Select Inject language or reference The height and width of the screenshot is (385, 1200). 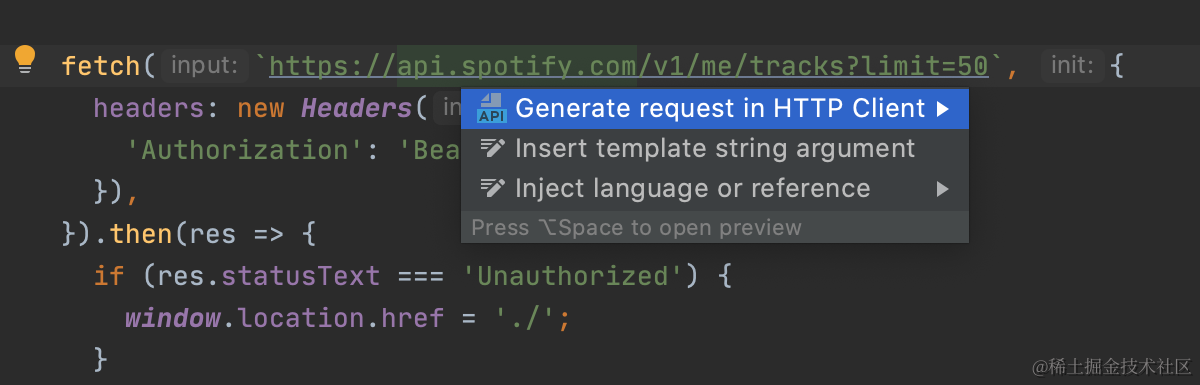[714, 189]
